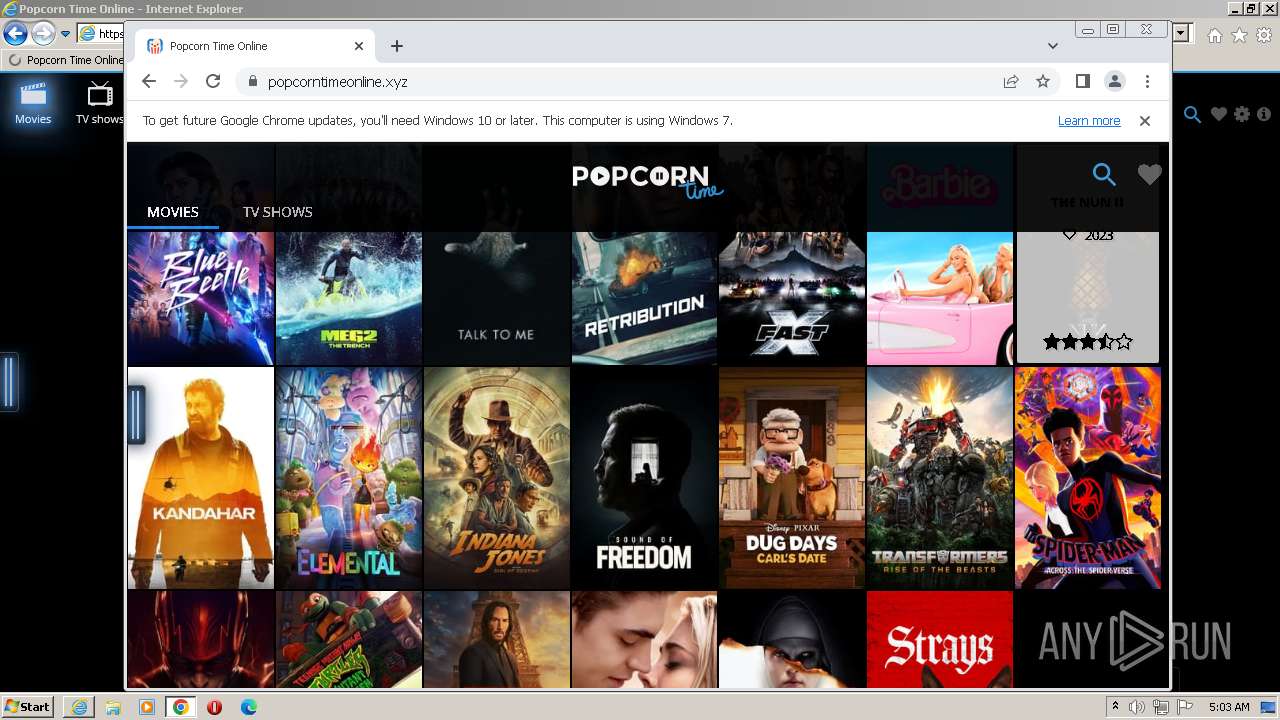This screenshot has height=720, width=1280.
Task: Bookmark this page with the star icon
Action: 1043,82
